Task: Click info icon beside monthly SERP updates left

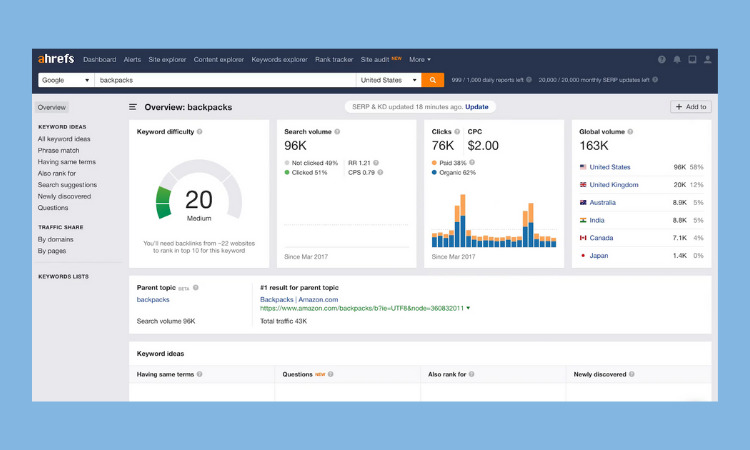Action: [x=655, y=80]
